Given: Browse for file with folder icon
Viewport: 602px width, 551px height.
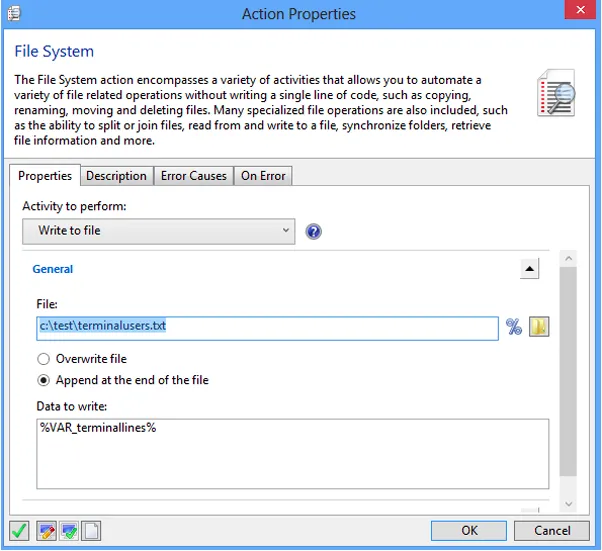Looking at the screenshot, I should [x=539, y=327].
